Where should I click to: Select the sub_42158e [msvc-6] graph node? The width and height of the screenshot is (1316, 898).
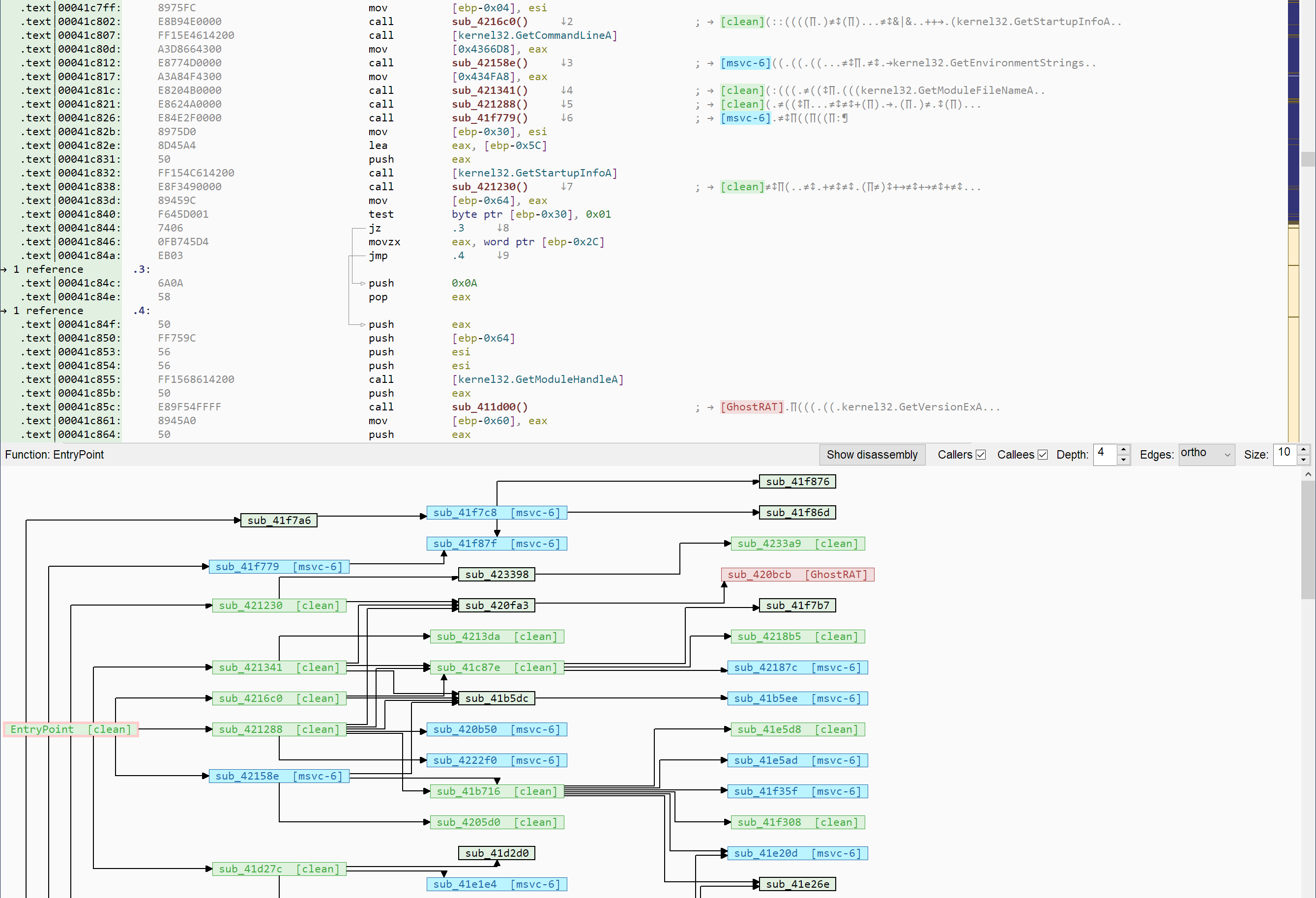tap(279, 776)
